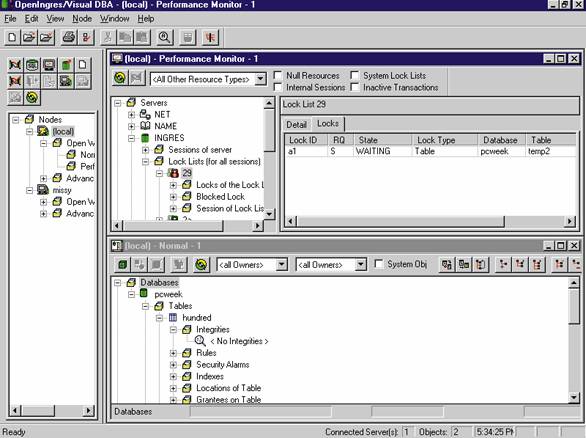Click the Copy toolbar icon
The image size is (586, 438).
125,37
